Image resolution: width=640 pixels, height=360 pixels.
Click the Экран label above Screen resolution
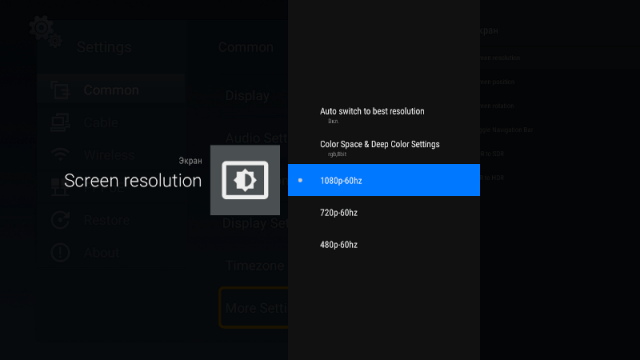click(190, 161)
